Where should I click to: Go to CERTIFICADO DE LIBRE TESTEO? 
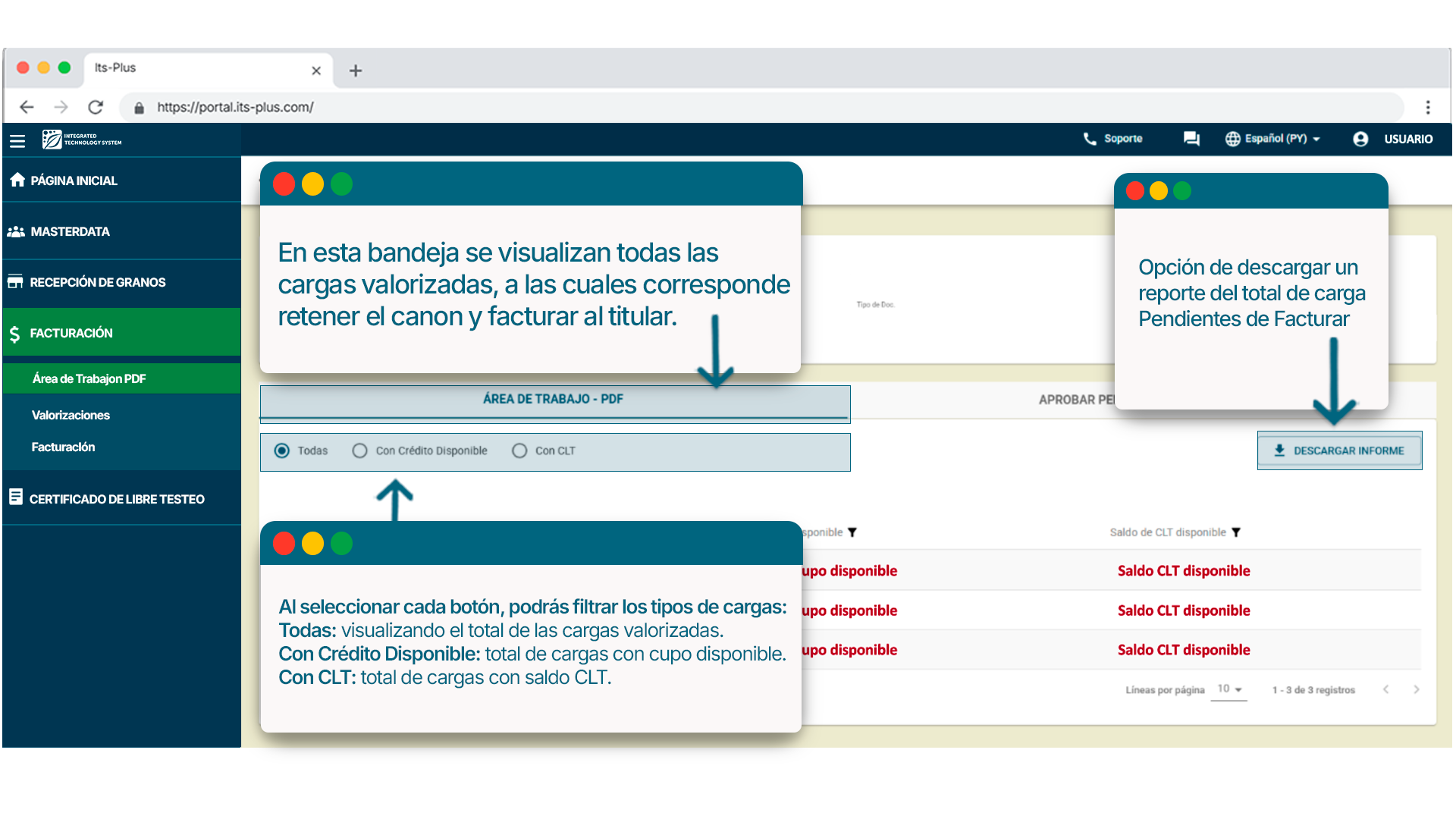tap(117, 499)
